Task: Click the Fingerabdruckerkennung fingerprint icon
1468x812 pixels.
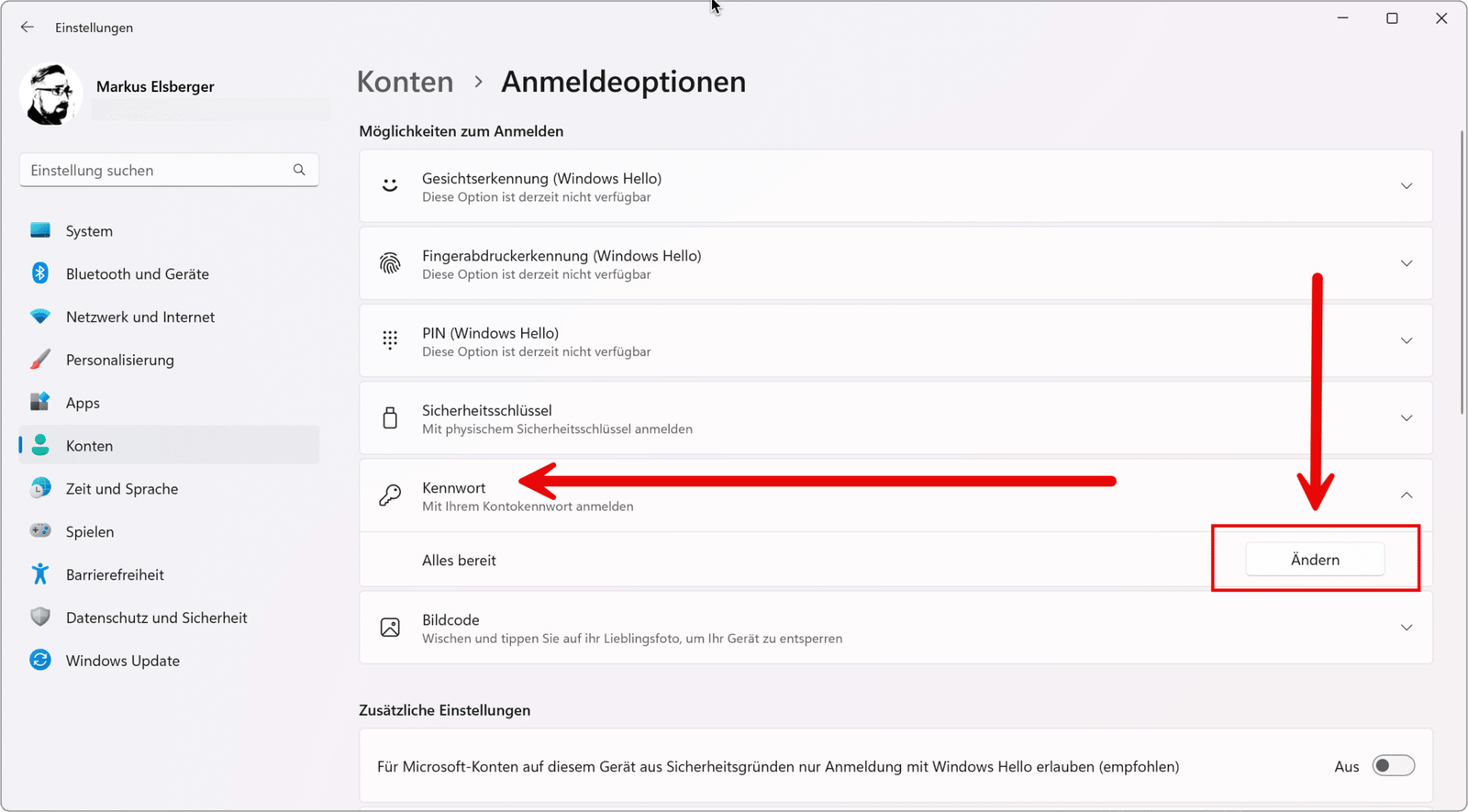Action: (x=391, y=263)
